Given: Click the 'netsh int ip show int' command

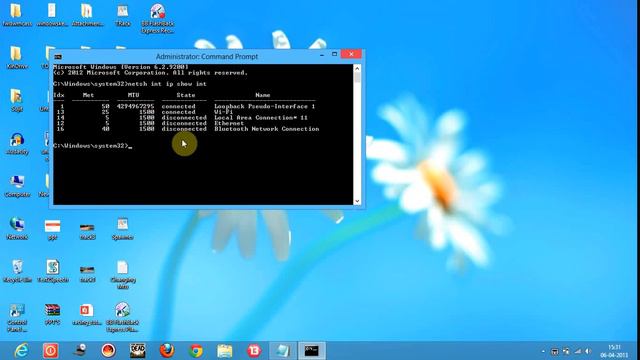Looking at the screenshot, I should pyautogui.click(x=167, y=84).
